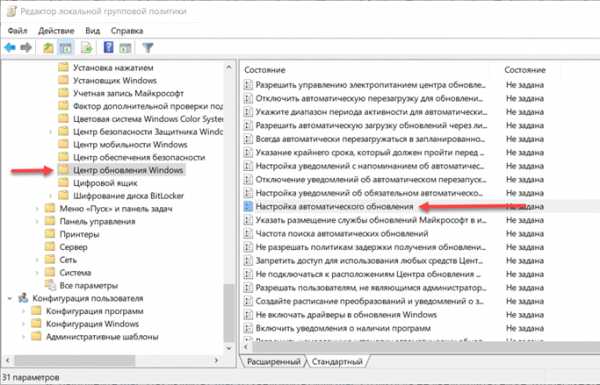Click the tree pane vertical scrollbar thumb
The image size is (600, 385).
[228, 312]
